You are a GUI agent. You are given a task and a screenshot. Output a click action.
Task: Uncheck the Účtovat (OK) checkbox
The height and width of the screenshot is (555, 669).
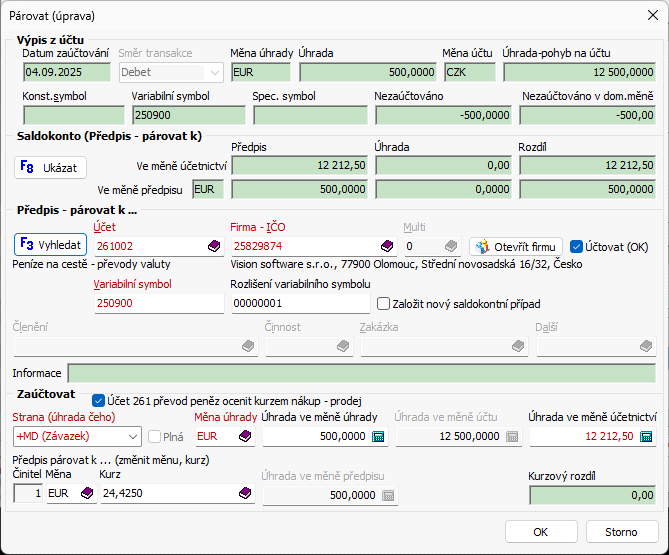point(576,246)
